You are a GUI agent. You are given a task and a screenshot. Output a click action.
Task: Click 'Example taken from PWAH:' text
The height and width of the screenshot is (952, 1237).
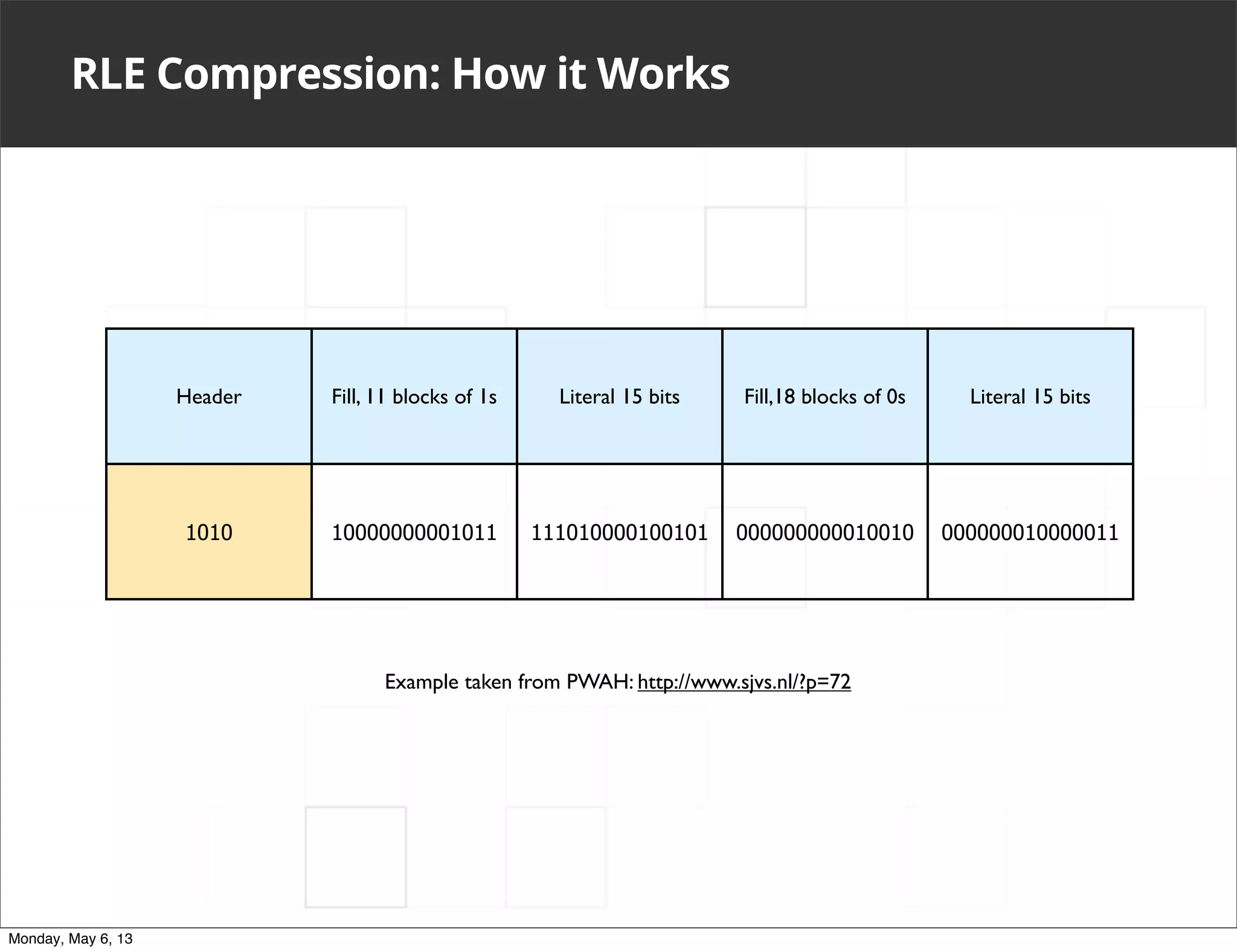(509, 682)
